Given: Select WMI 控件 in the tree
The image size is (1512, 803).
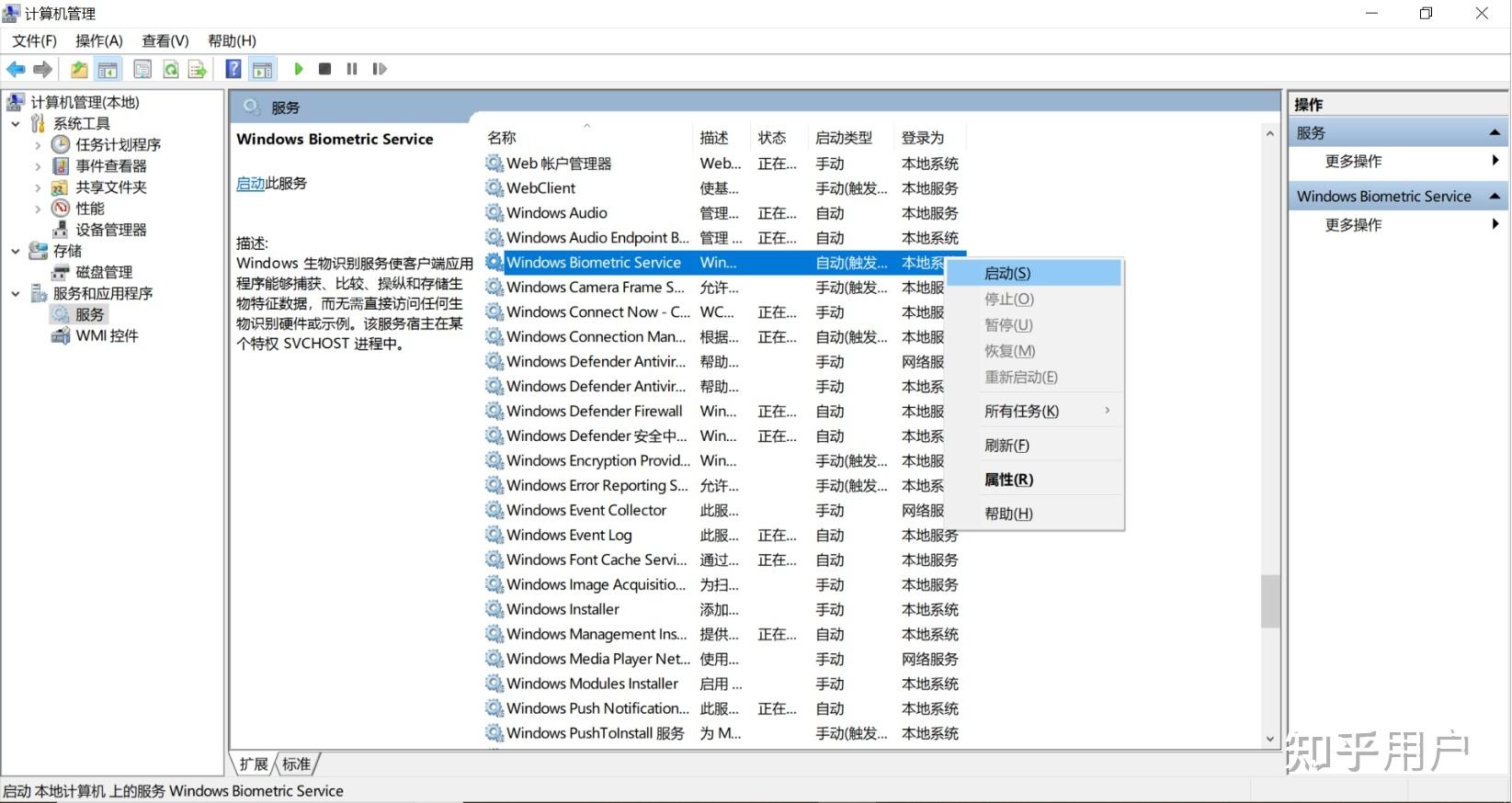Looking at the screenshot, I should (107, 335).
